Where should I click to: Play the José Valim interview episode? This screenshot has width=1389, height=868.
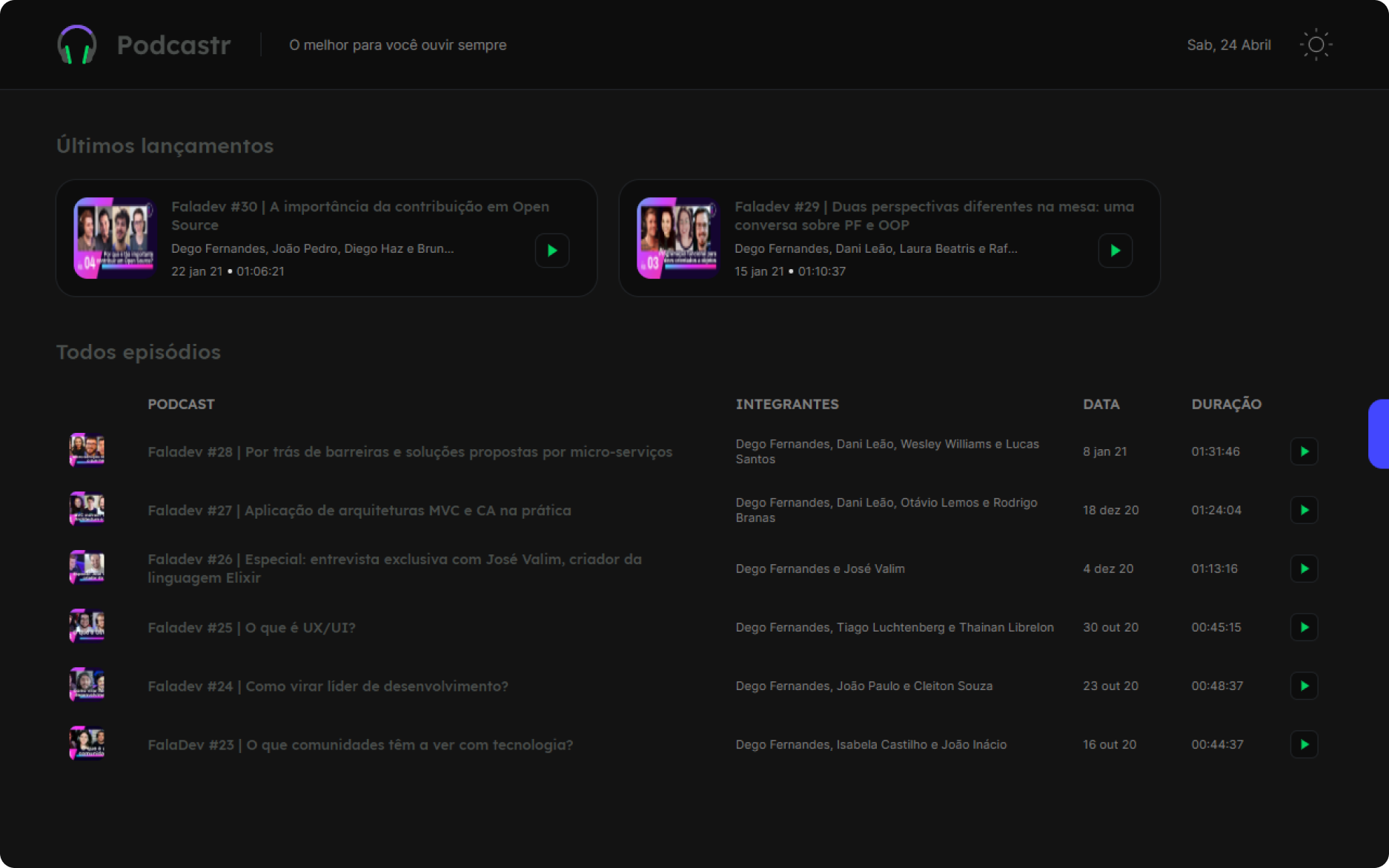1304,569
